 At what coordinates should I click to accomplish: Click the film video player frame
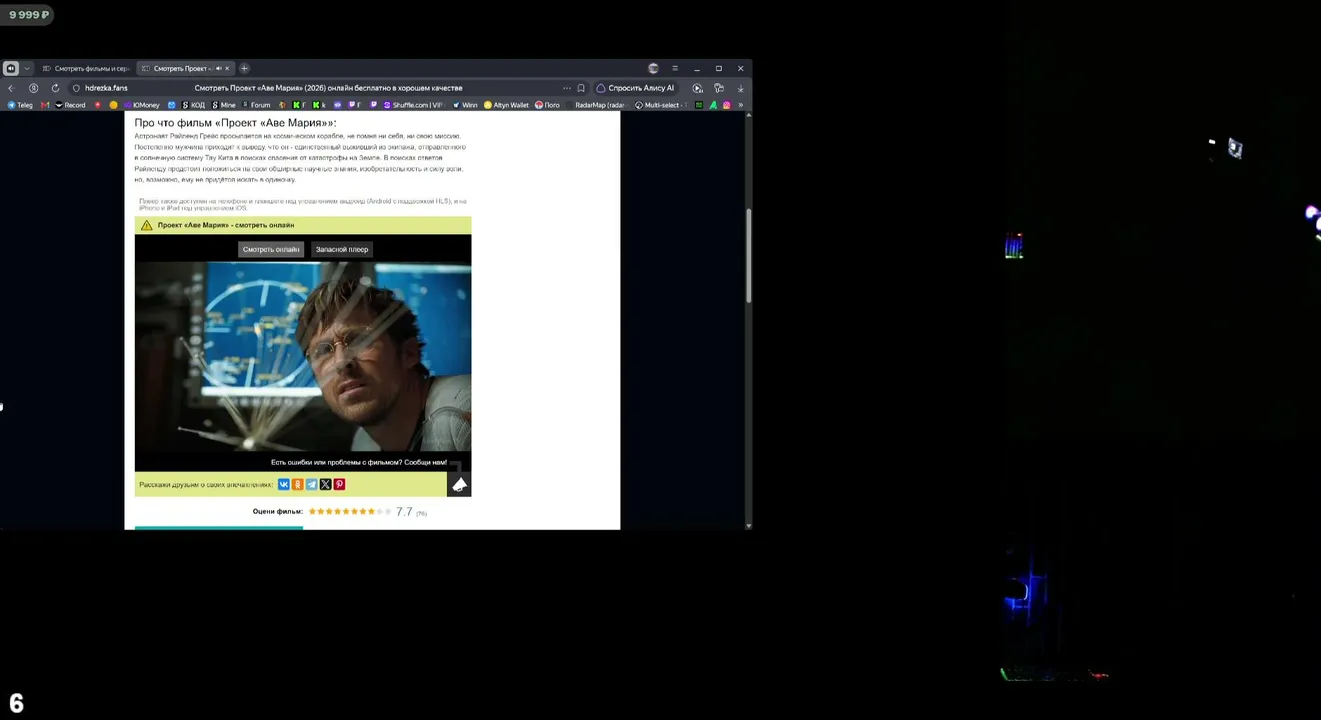303,358
